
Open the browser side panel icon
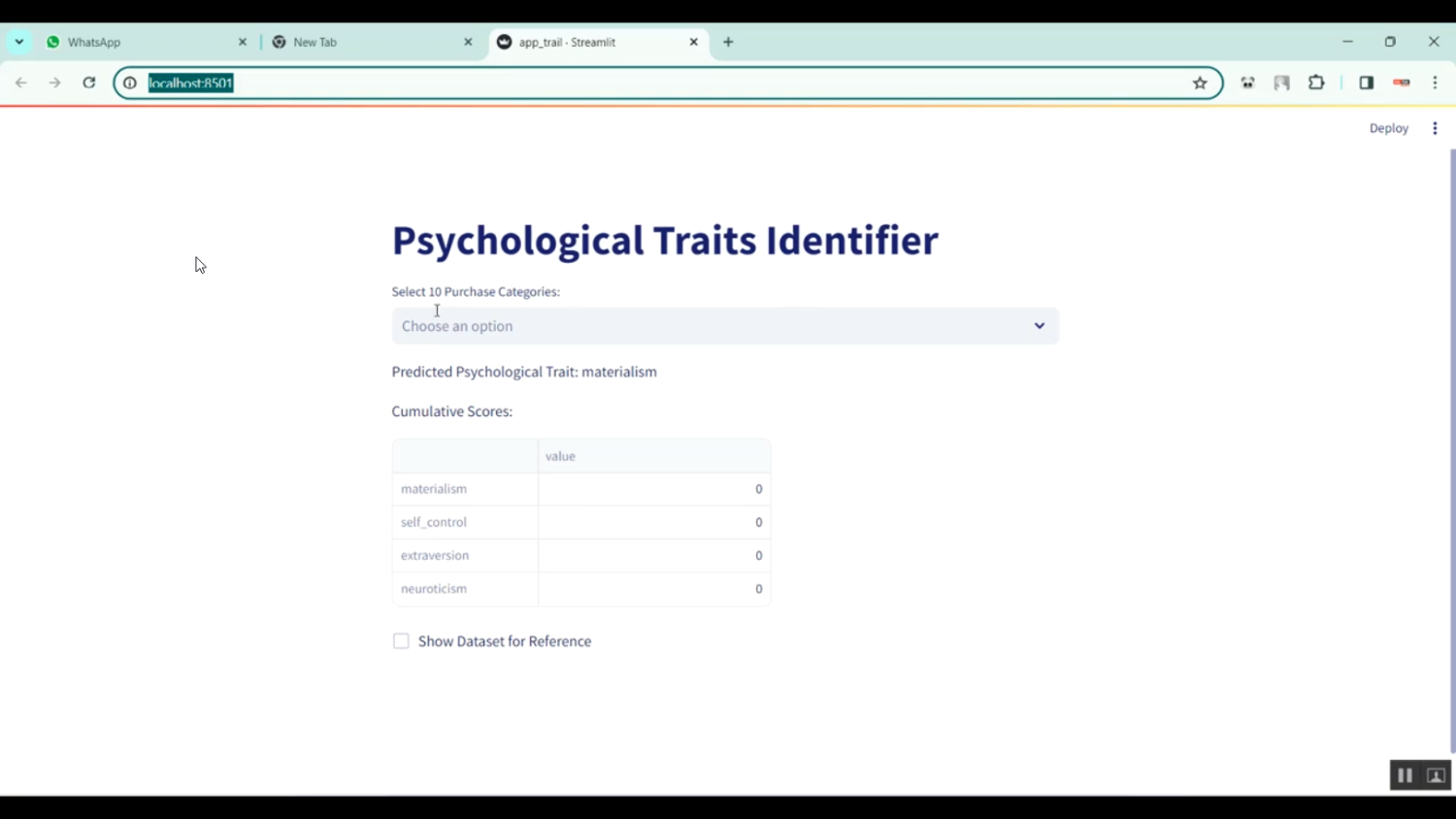tap(1366, 83)
